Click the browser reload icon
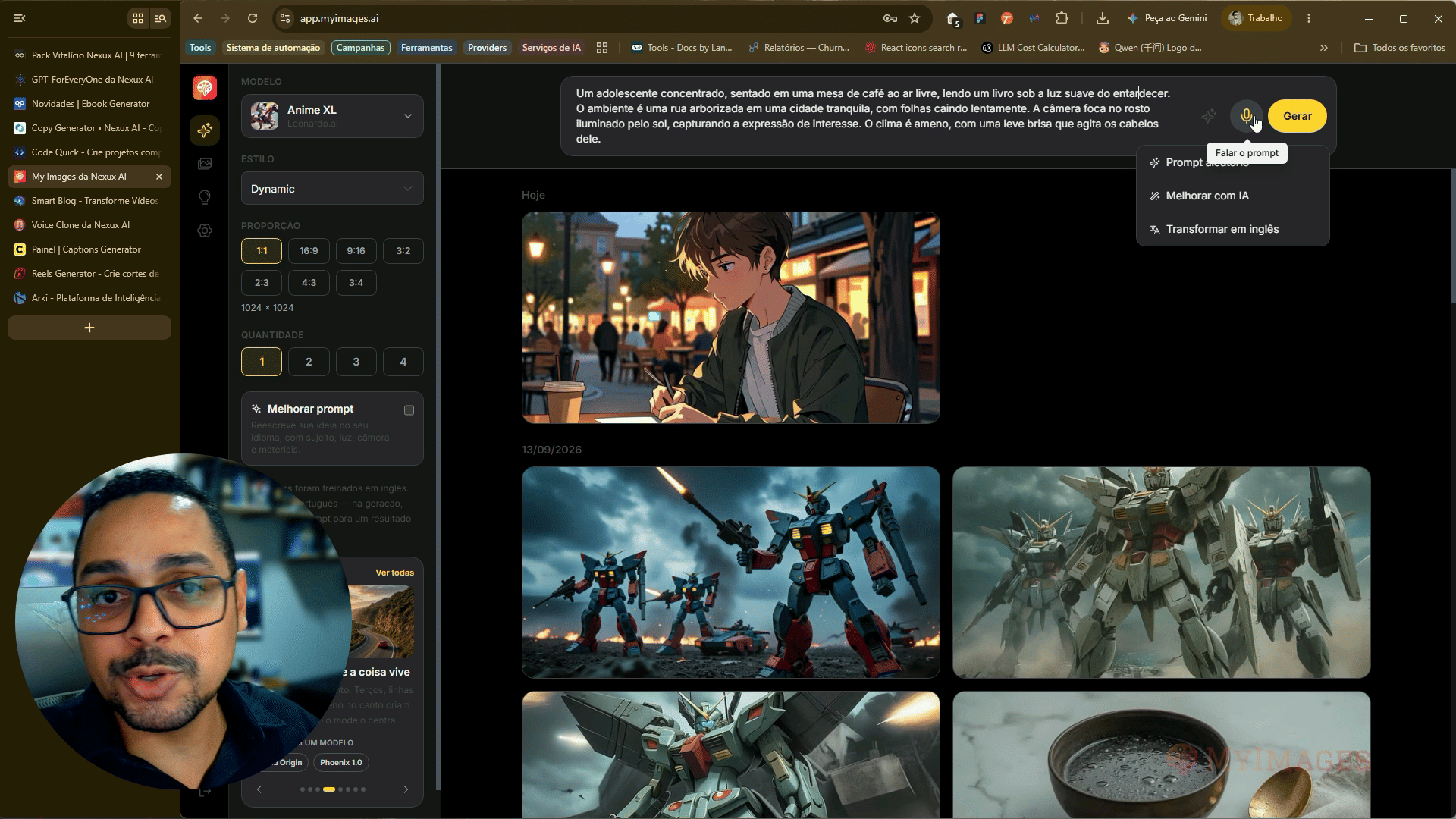 pyautogui.click(x=253, y=18)
